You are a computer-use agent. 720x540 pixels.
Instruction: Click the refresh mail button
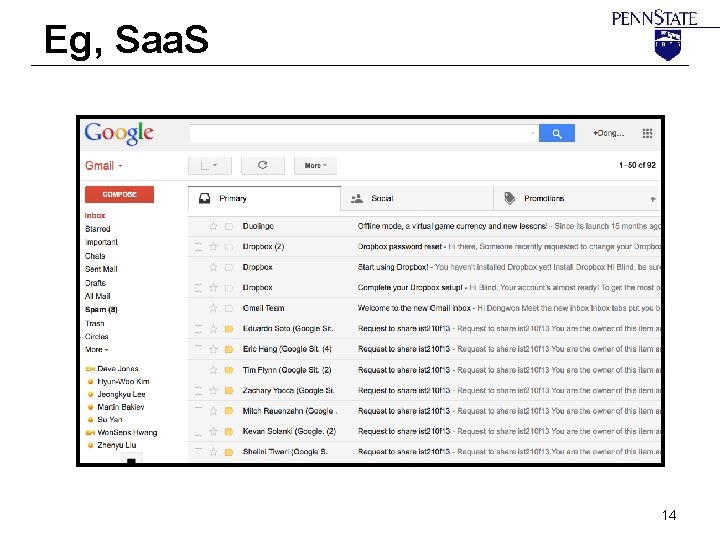point(263,165)
